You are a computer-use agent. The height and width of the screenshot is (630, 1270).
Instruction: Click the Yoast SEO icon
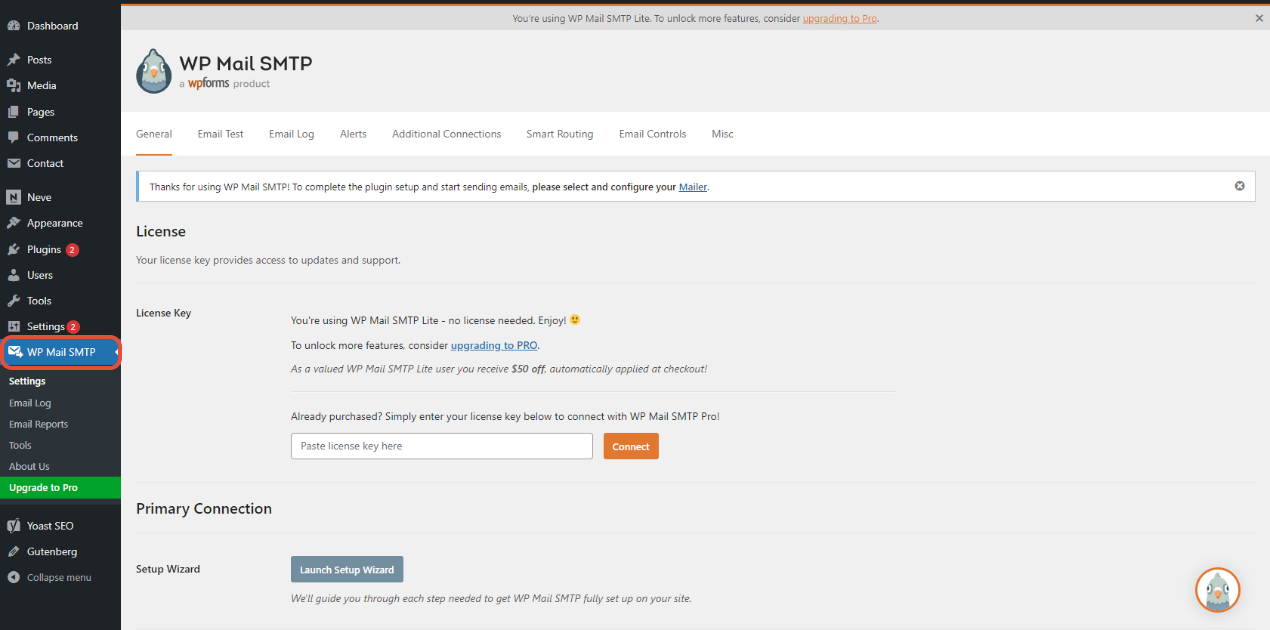(14, 526)
